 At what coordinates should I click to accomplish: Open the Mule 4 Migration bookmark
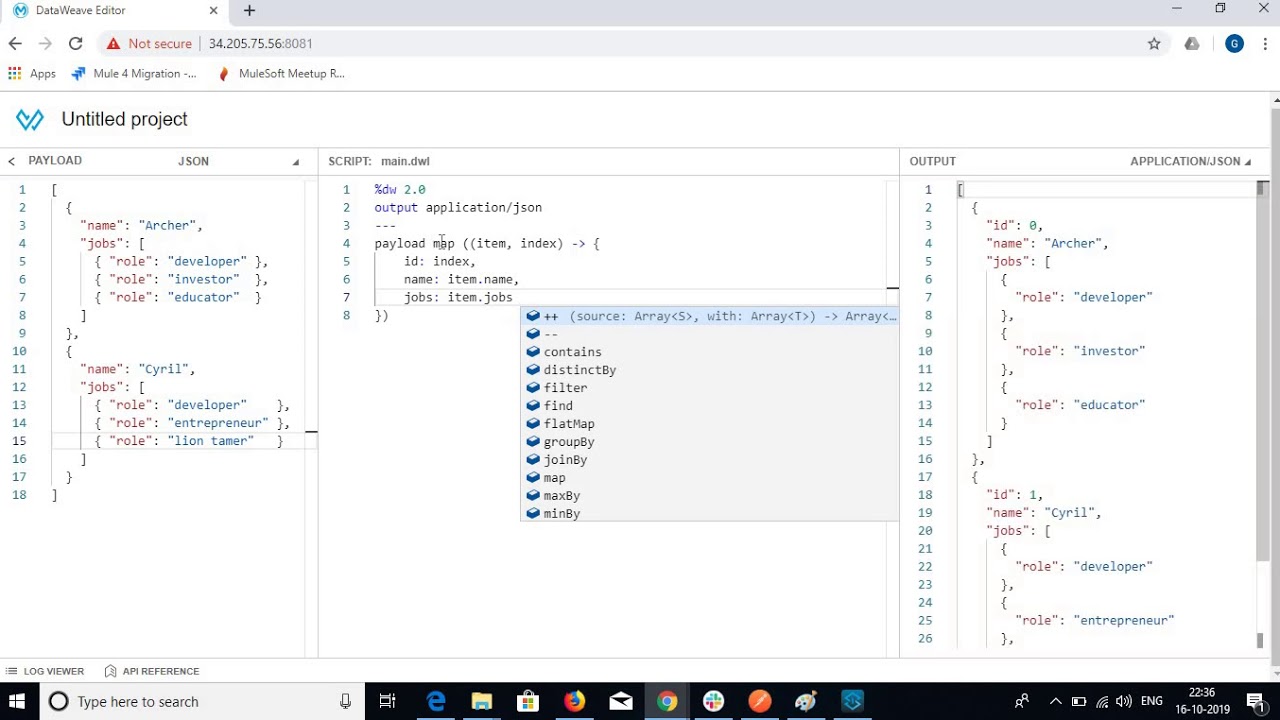[135, 73]
